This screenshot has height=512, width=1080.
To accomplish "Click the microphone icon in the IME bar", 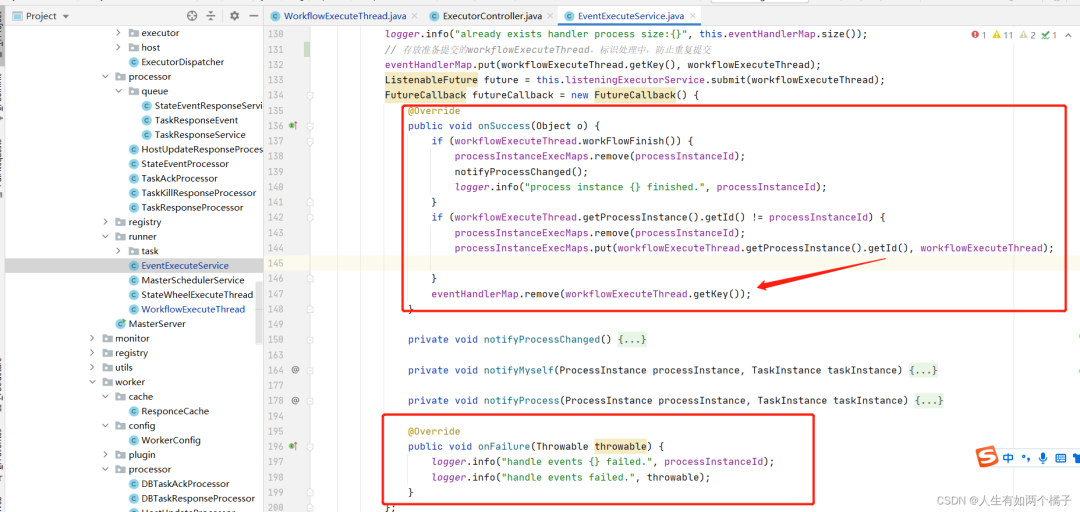I will (1043, 458).
